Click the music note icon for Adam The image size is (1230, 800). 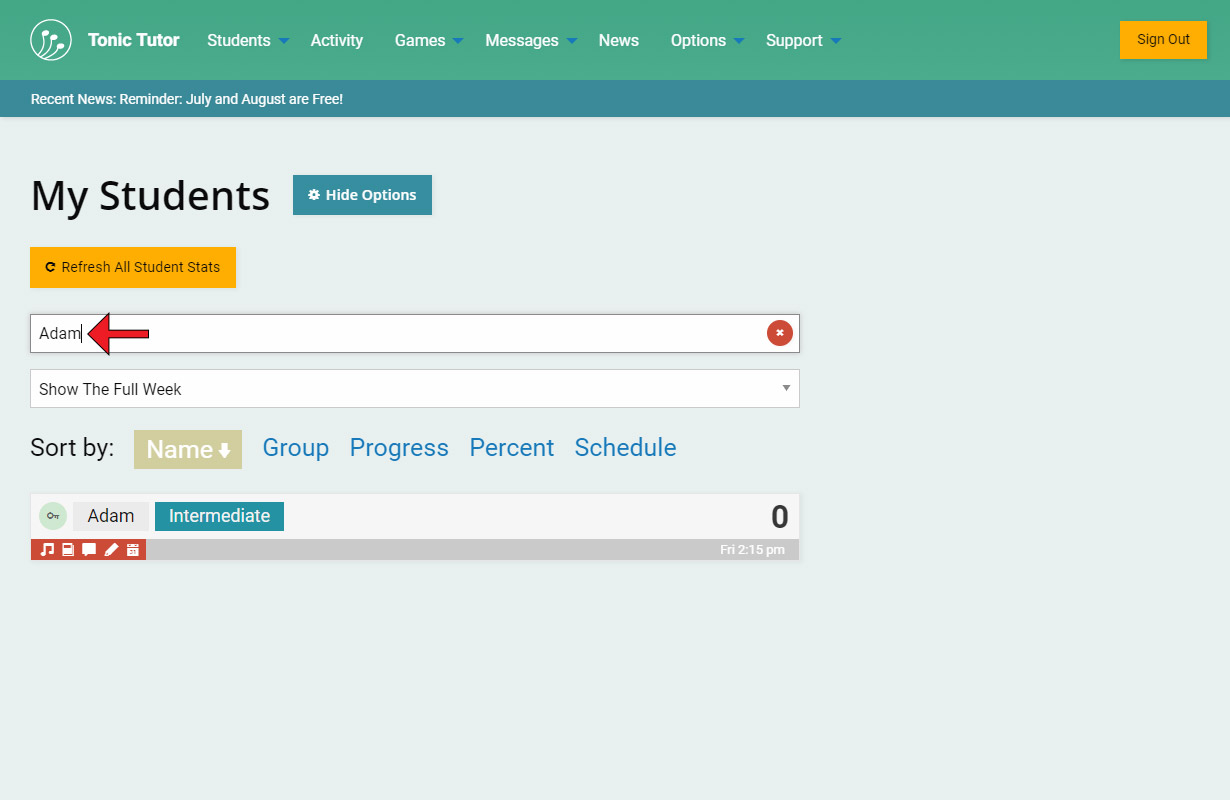47,550
